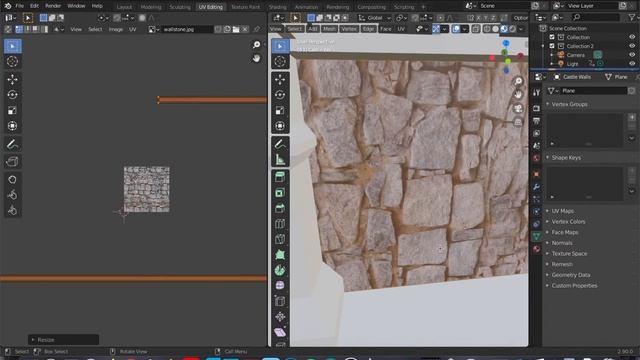
Task: Open the UV editor type dropdown
Action: 11,18
